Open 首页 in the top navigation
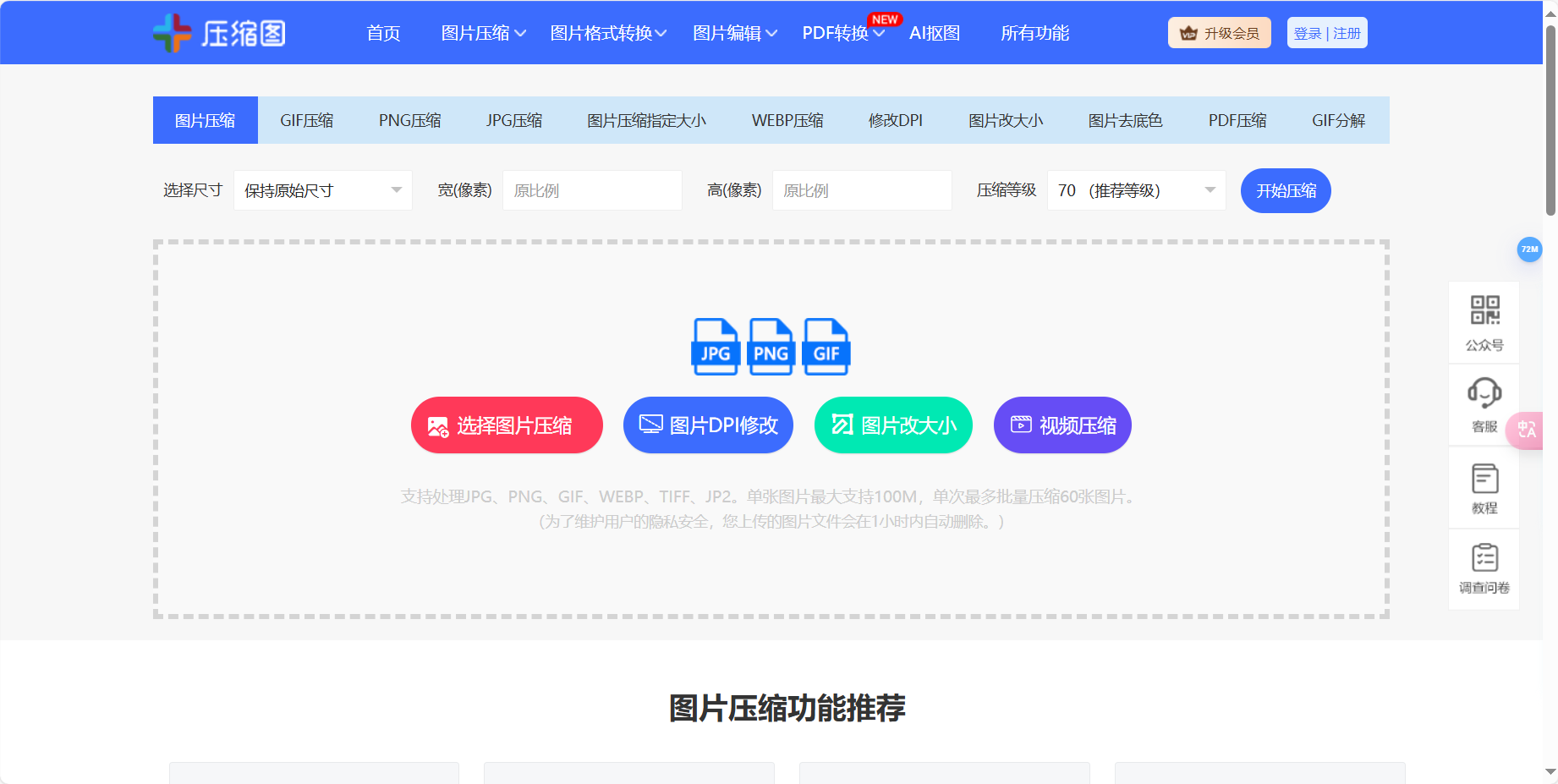1558x784 pixels. coord(382,33)
